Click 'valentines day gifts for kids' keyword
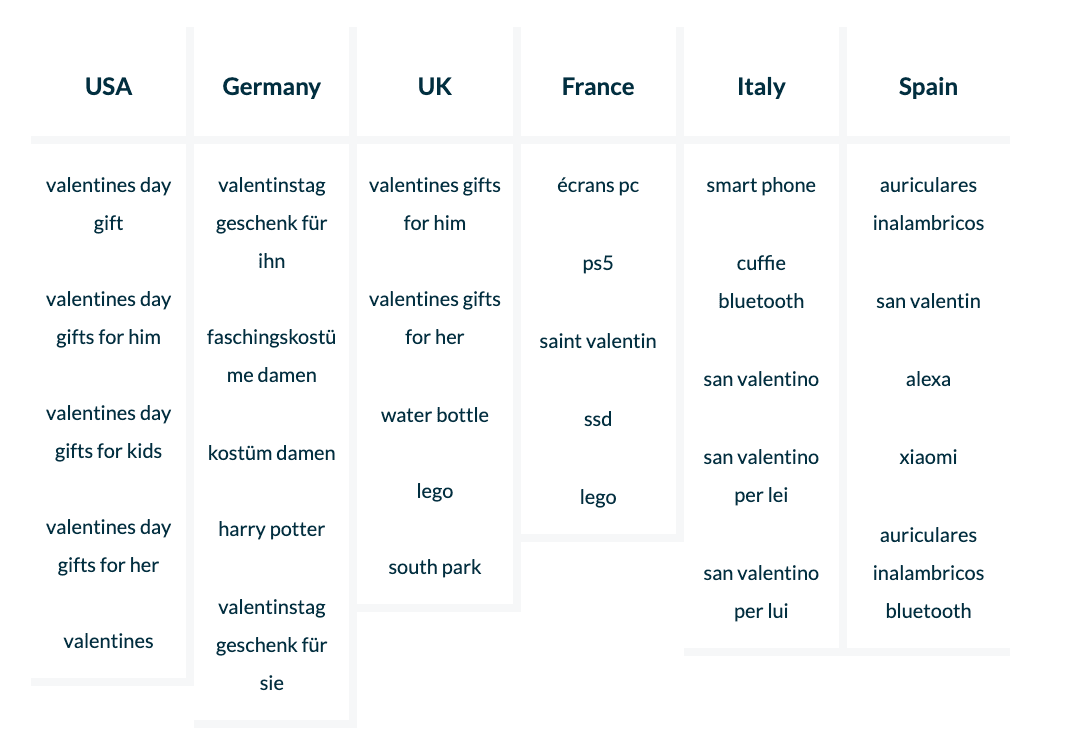 tap(108, 432)
